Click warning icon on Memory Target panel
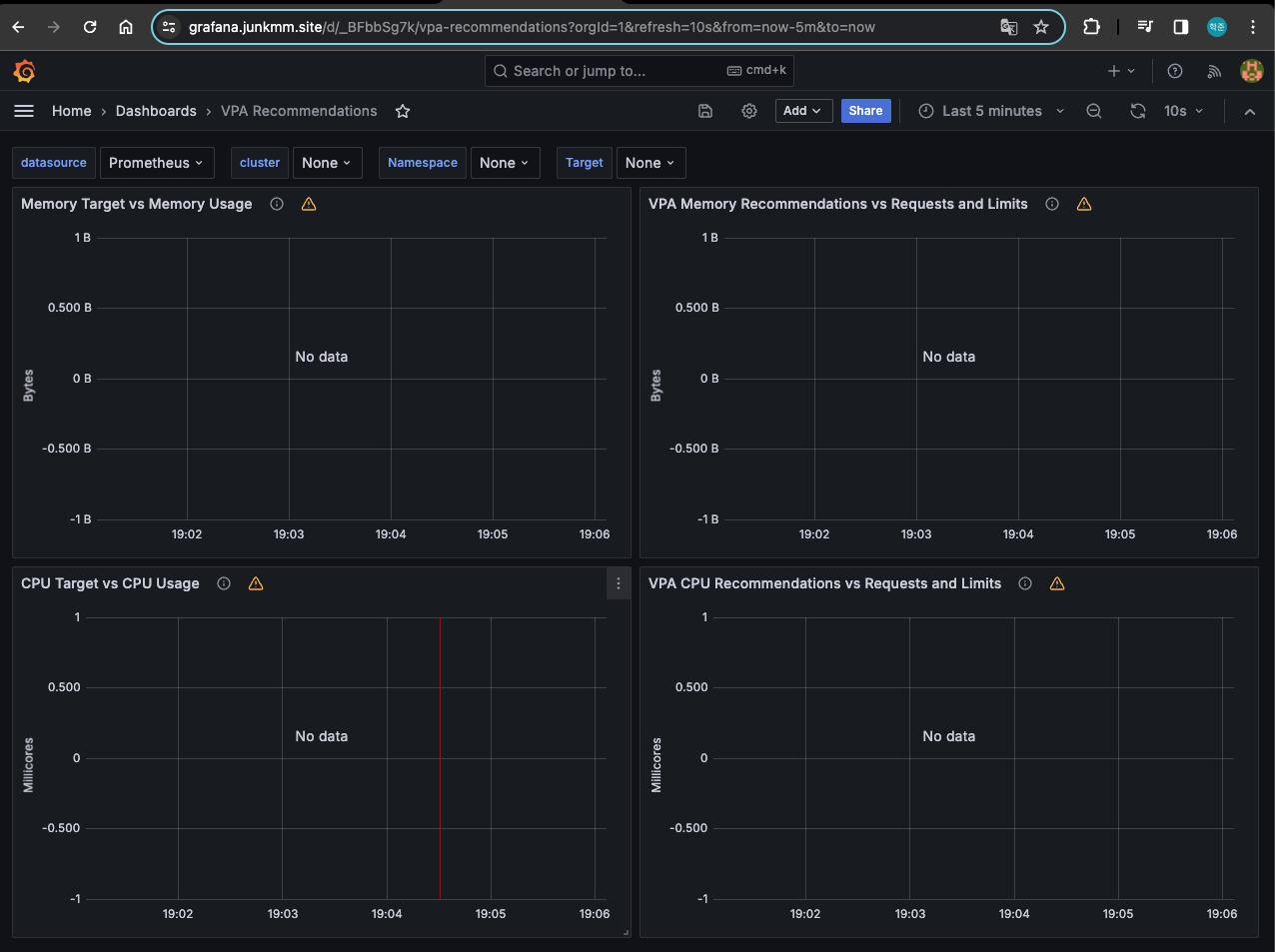This screenshot has width=1275, height=952. tap(309, 204)
